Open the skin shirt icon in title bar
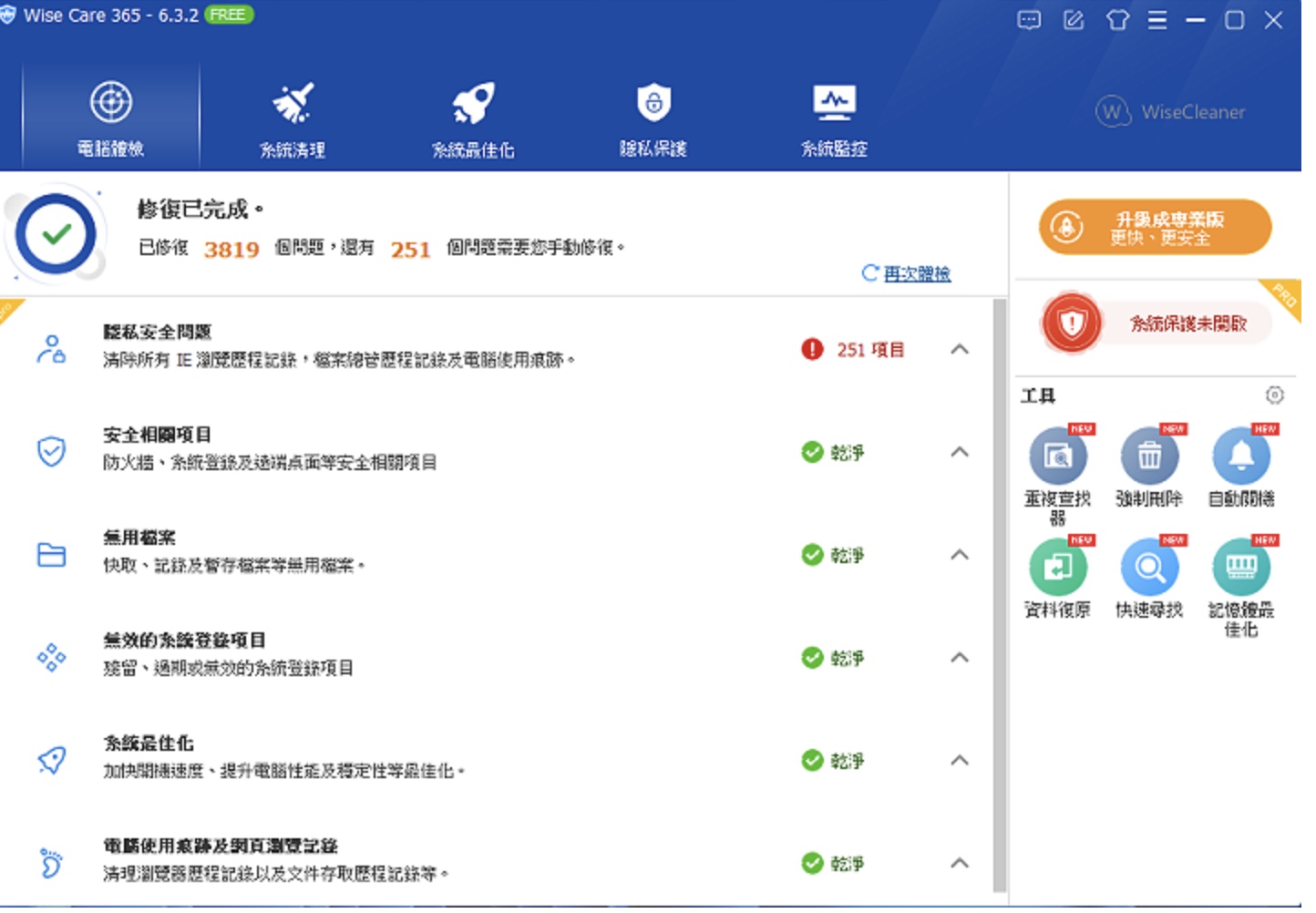Screen dimensions: 1316x913 [1117, 20]
